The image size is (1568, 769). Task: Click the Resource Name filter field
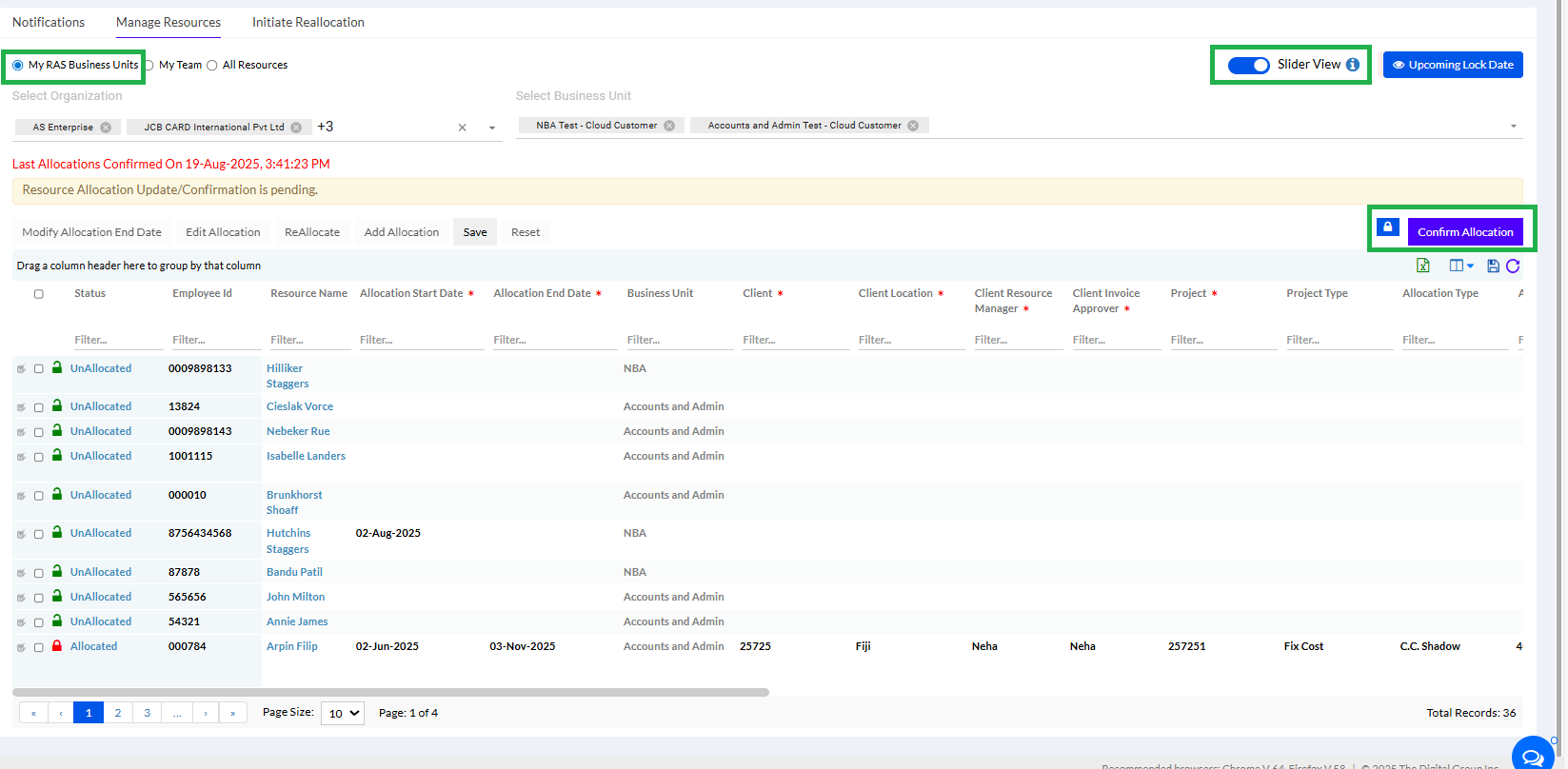[x=307, y=340]
